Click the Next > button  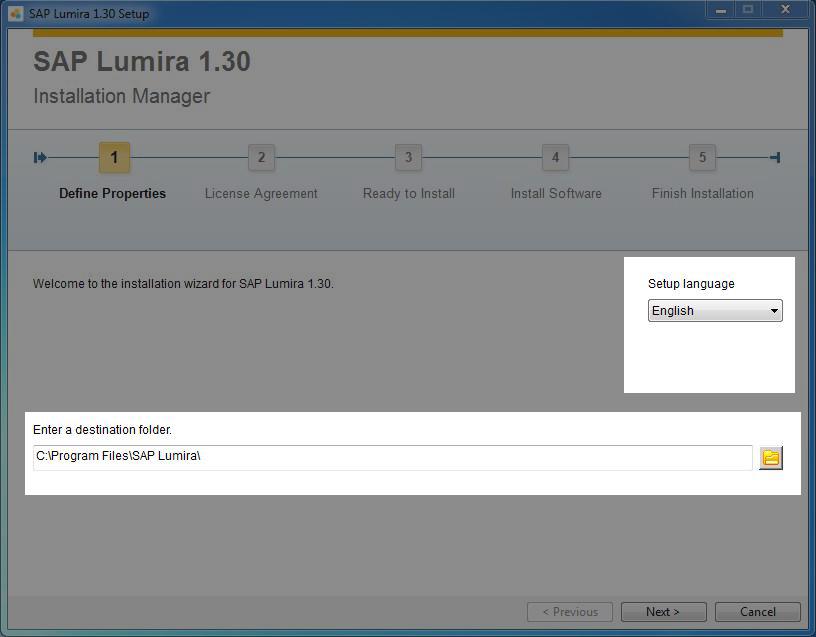[x=663, y=612]
